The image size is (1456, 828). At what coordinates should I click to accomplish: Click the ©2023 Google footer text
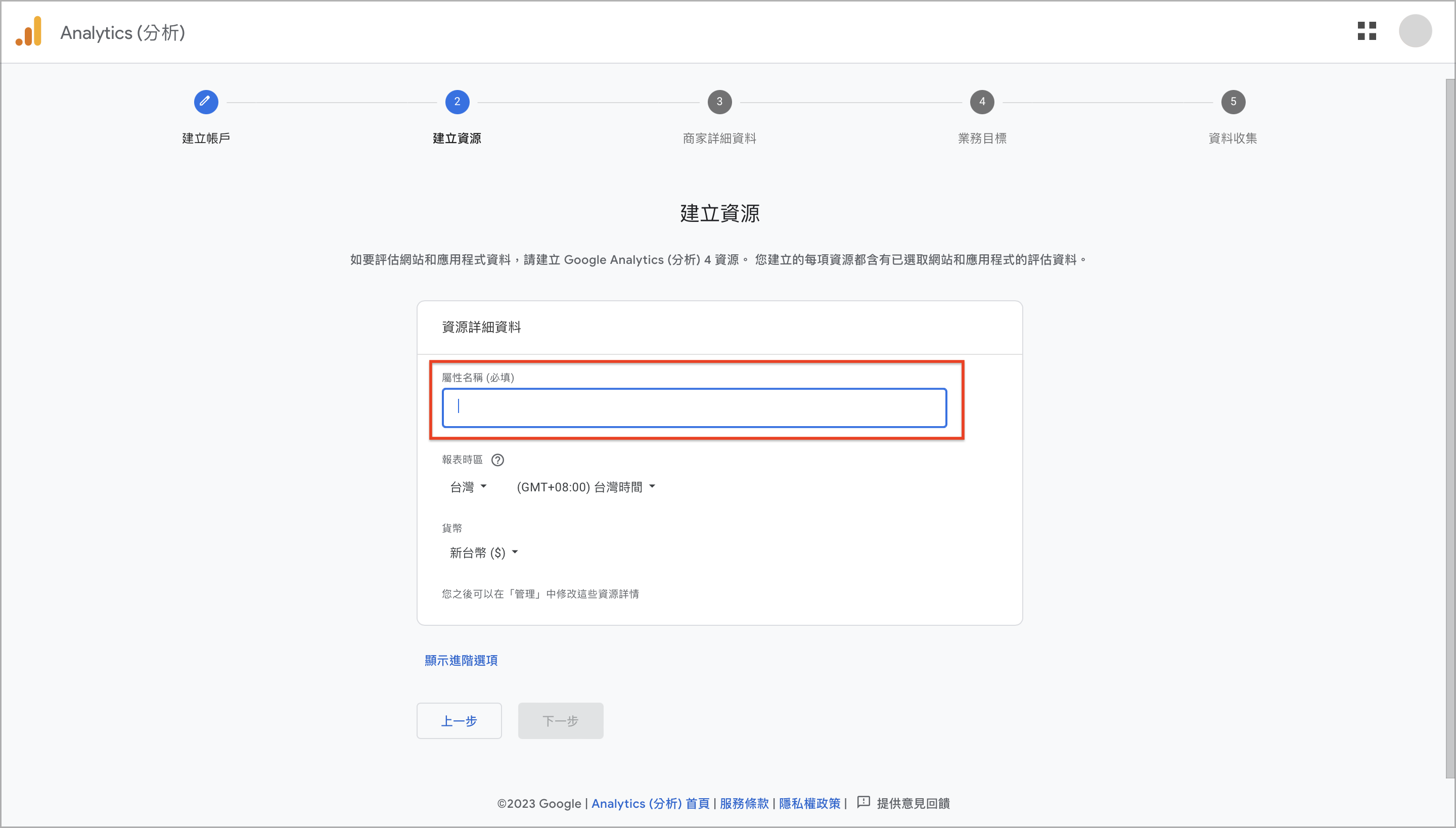coord(539,803)
